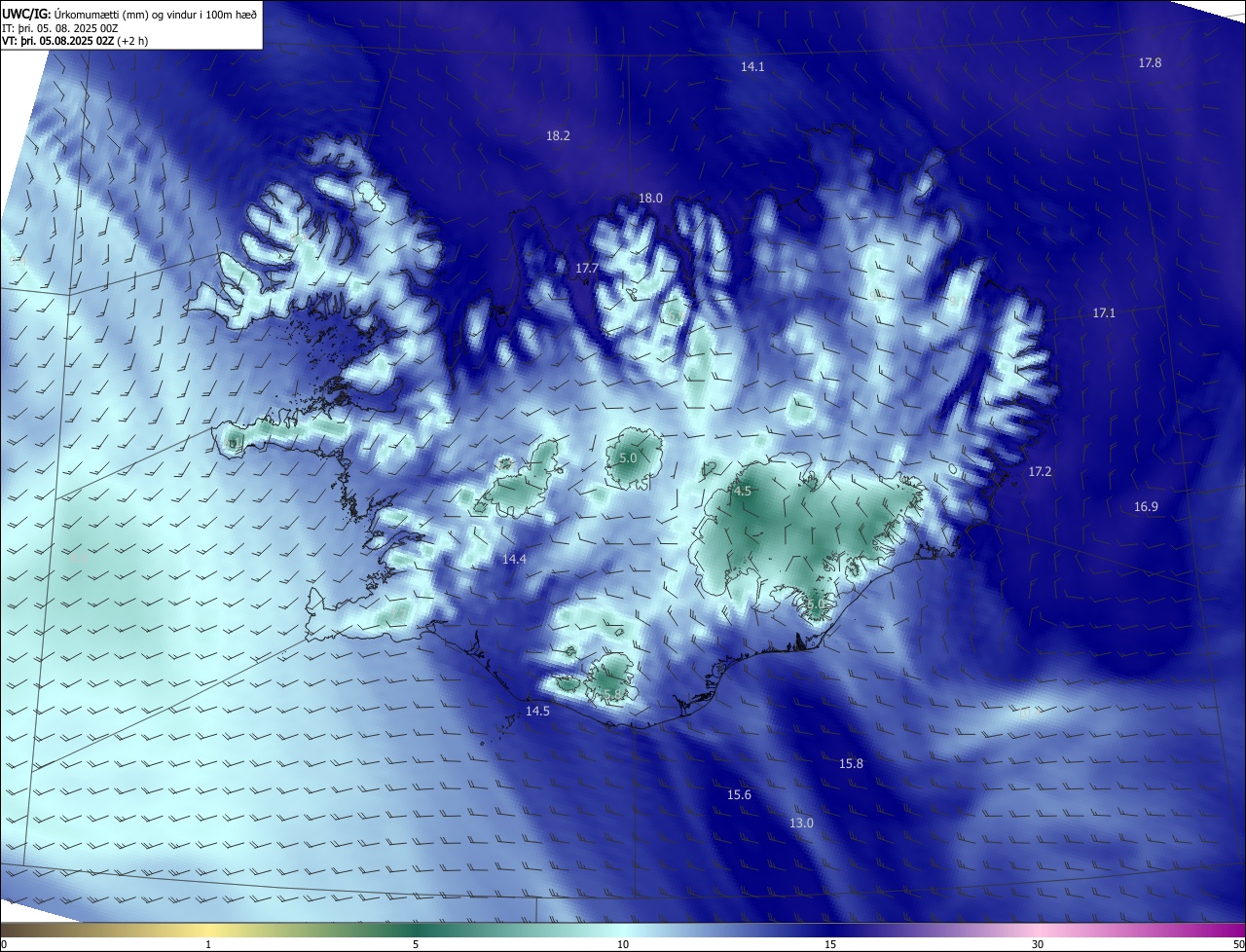Click the 14.1 value label
Screen dimensions: 1246x952
click(752, 67)
